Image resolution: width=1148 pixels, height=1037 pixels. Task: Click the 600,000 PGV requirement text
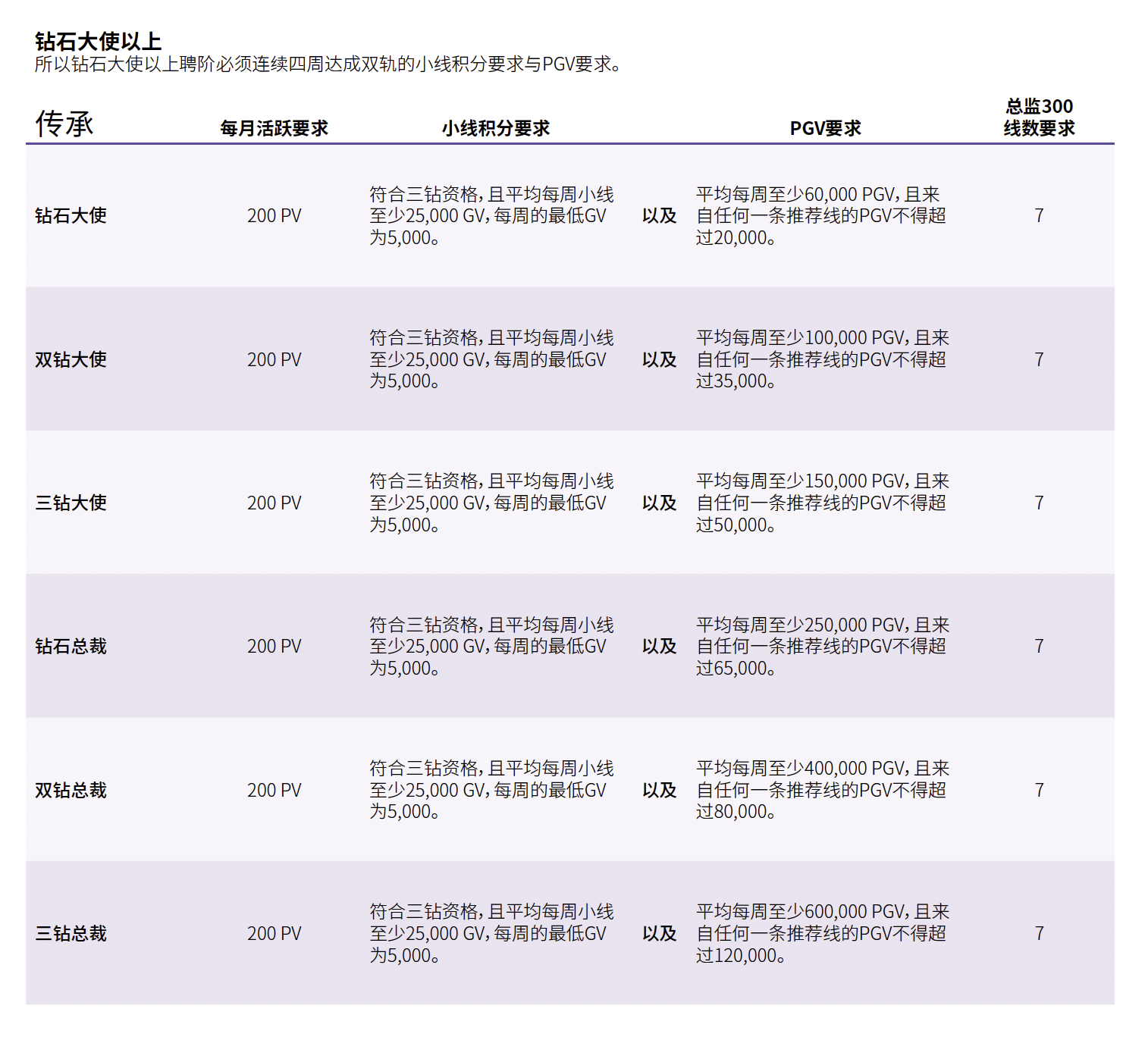(821, 933)
